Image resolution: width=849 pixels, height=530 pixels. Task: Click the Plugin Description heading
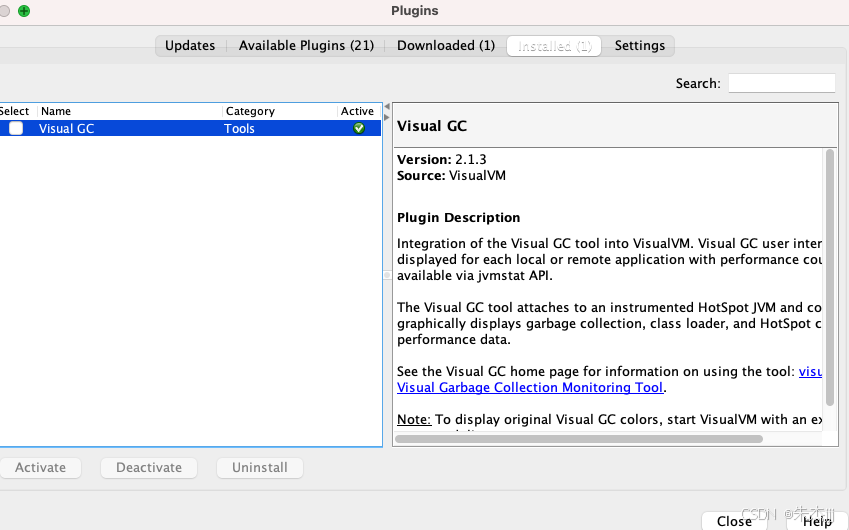pos(458,218)
